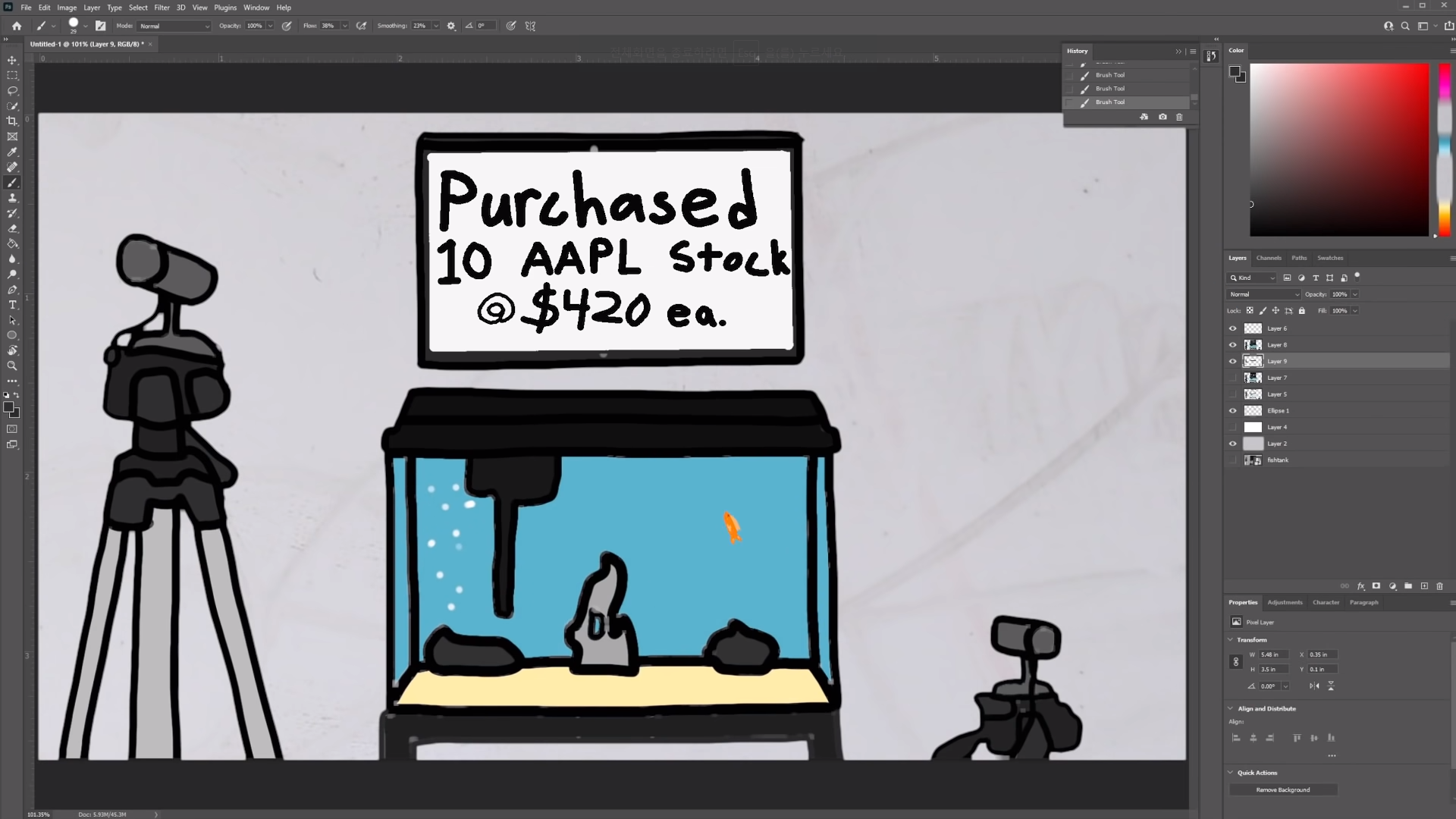Select the Horizontal Type tool
The height and width of the screenshot is (819, 1456).
coord(12,305)
